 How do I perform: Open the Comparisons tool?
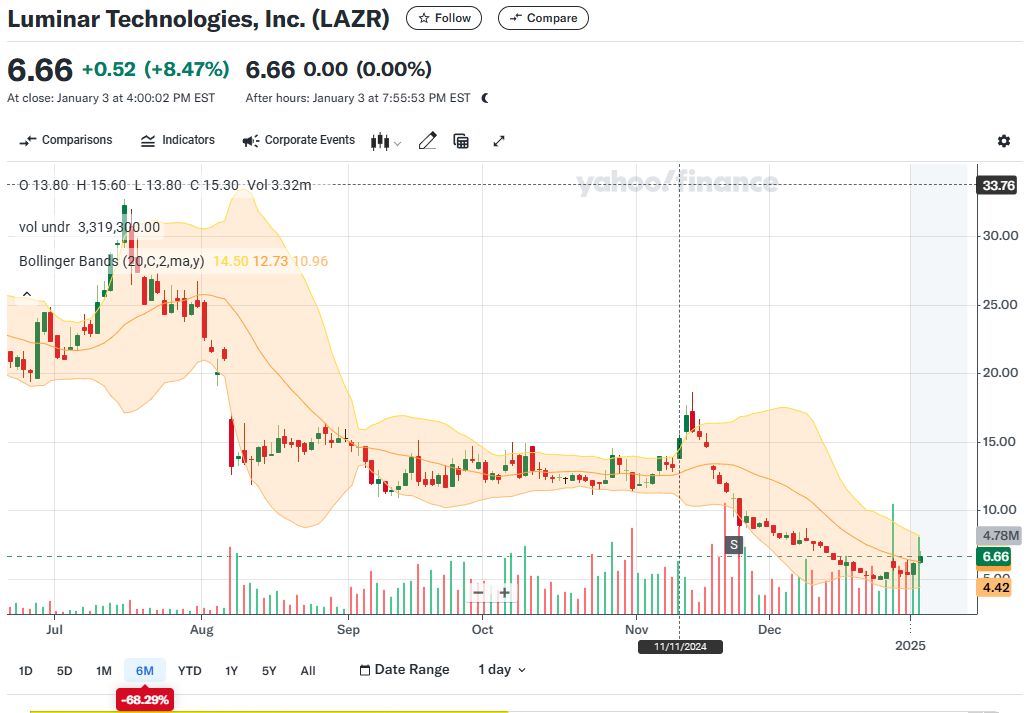coord(65,140)
